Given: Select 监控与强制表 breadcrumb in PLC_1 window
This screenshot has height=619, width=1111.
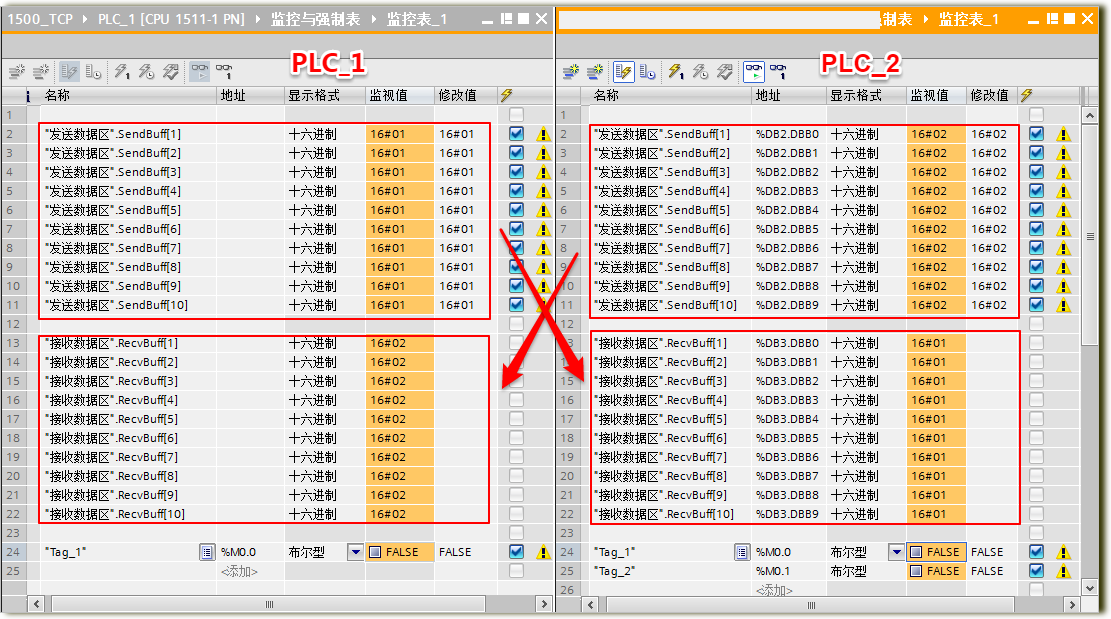Looking at the screenshot, I should (x=315, y=19).
